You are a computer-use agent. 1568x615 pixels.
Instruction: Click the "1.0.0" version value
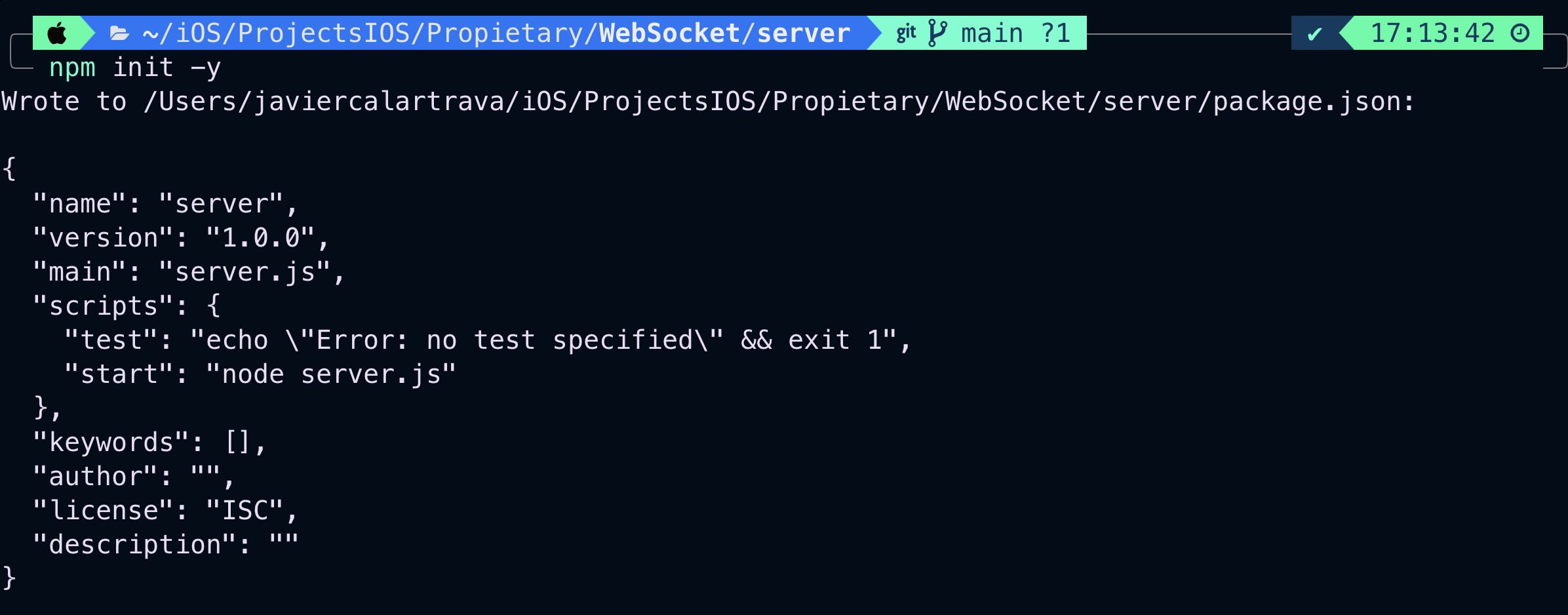pos(260,237)
